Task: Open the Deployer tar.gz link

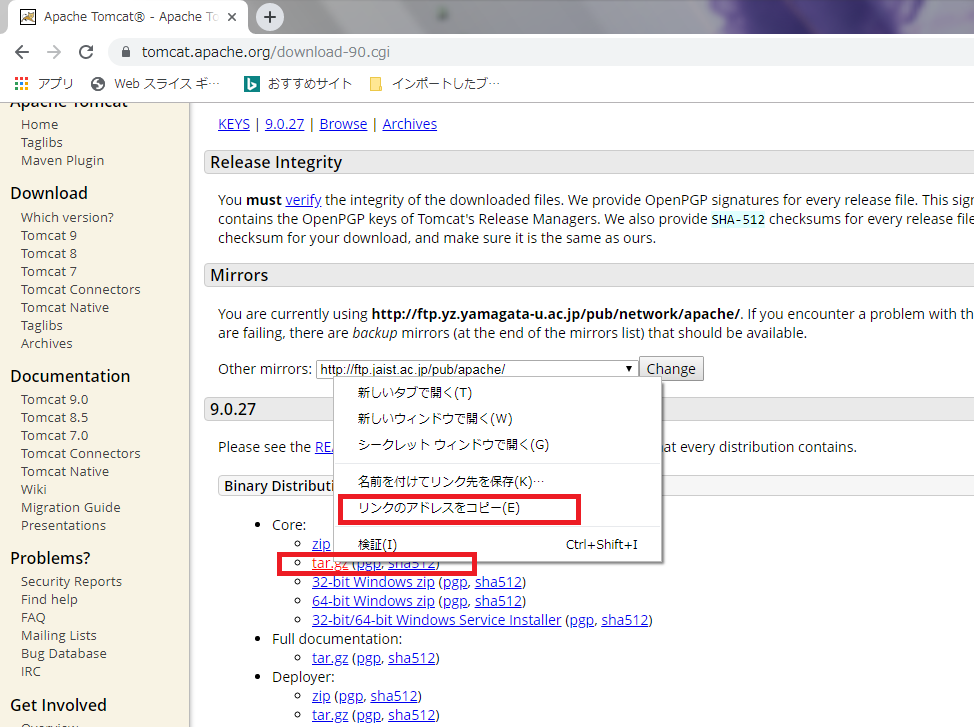Action: tap(330, 715)
